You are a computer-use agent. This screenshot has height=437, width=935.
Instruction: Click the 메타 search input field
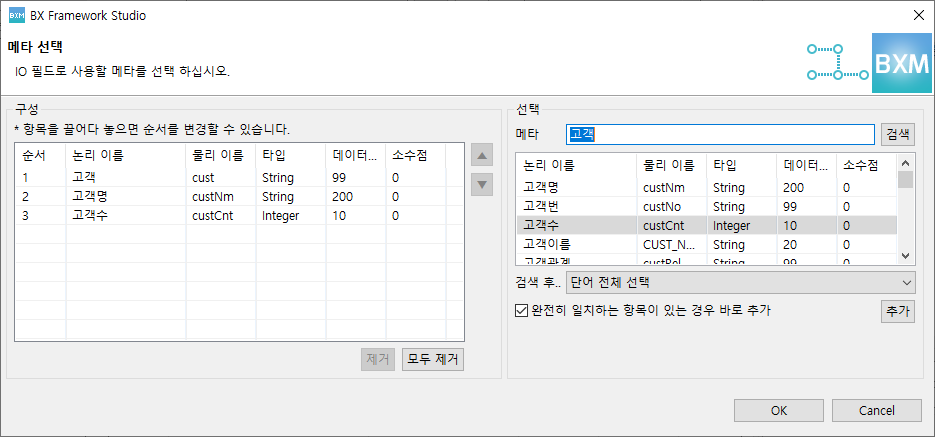720,134
